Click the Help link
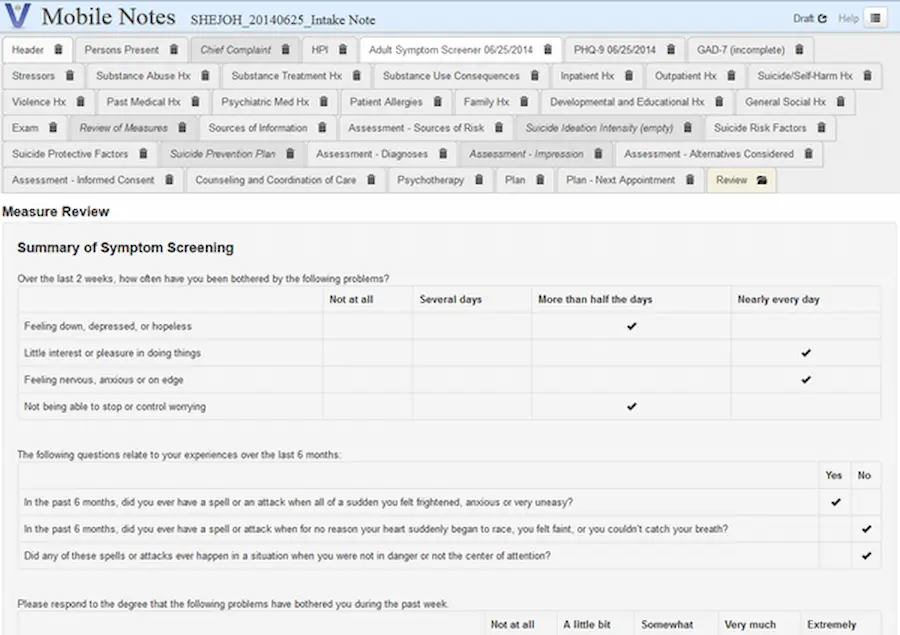The height and width of the screenshot is (635, 900). [848, 18]
